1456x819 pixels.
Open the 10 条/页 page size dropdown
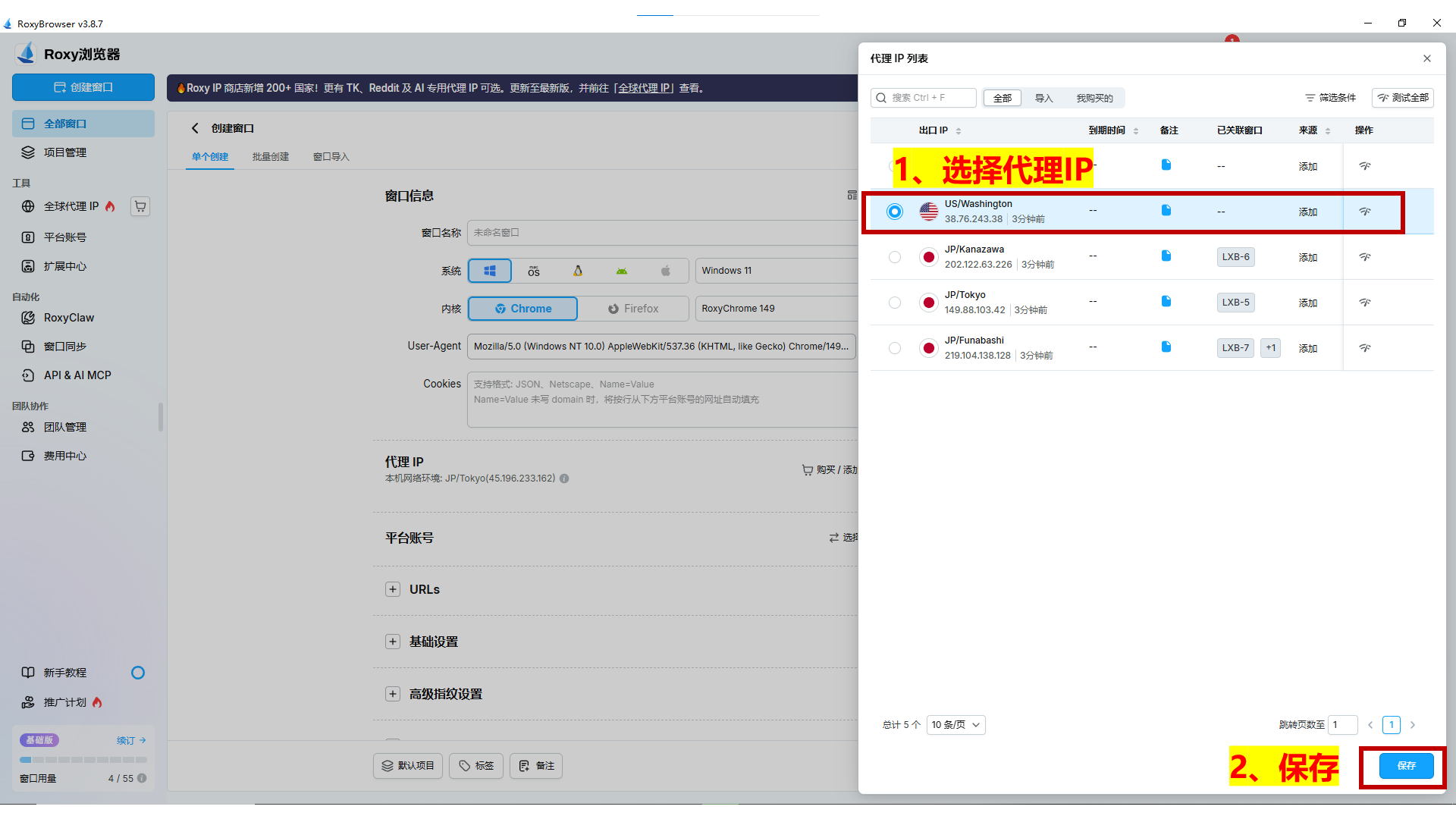click(955, 725)
